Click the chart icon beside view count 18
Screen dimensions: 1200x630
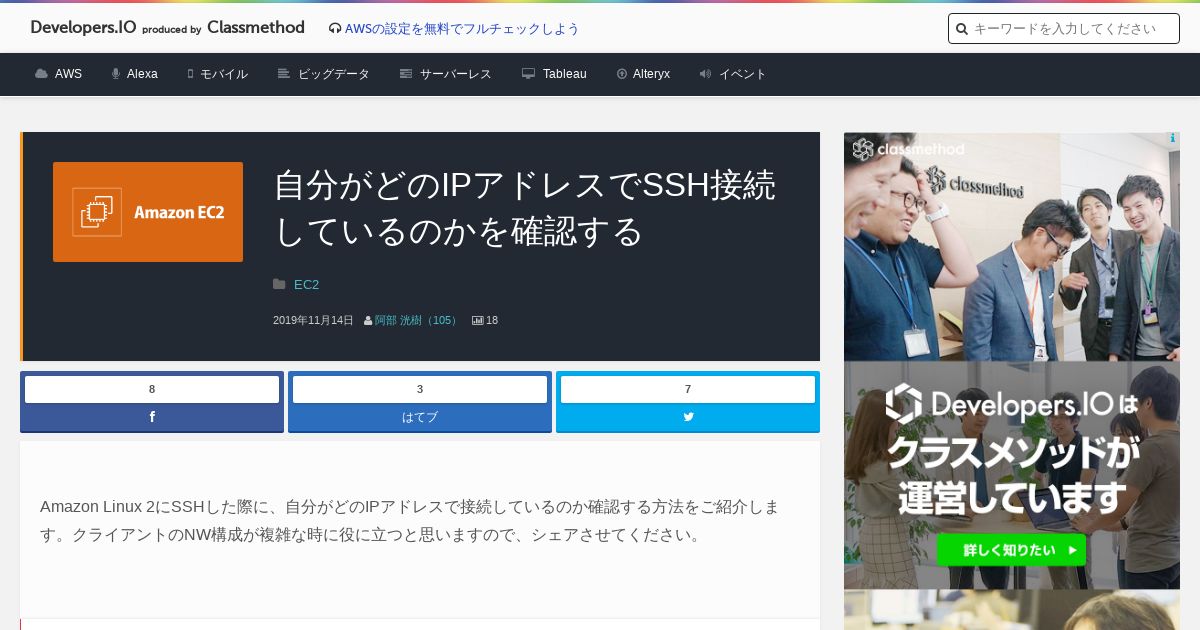point(478,321)
